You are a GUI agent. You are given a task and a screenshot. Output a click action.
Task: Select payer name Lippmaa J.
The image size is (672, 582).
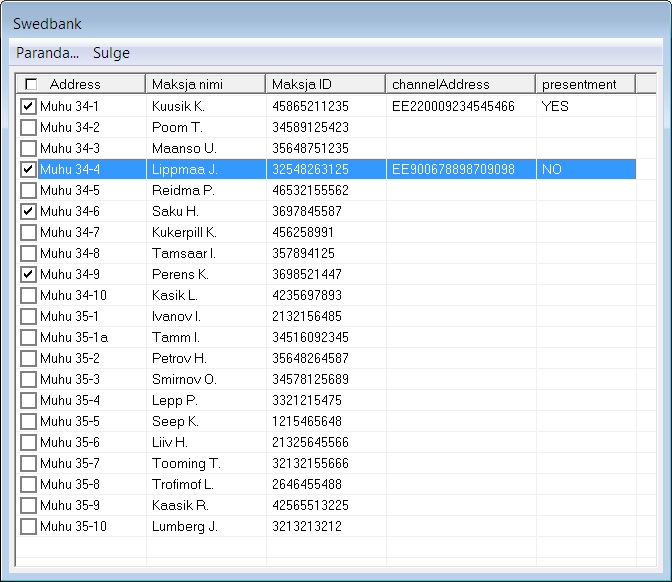click(185, 169)
